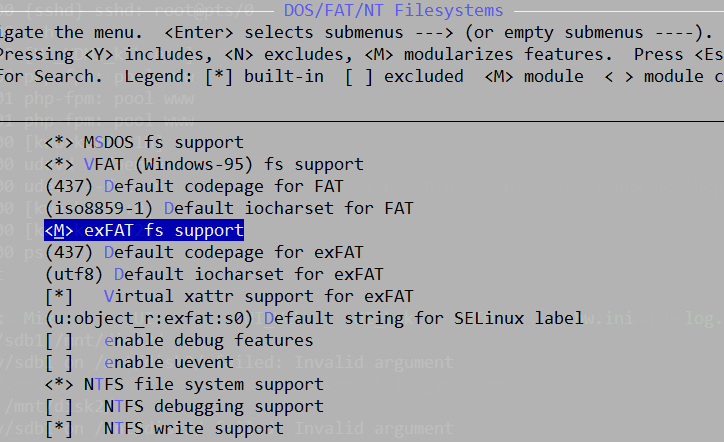This screenshot has height=442, width=724.
Task: Toggle MSDOS fs support tristate marker
Action: pos(59,142)
